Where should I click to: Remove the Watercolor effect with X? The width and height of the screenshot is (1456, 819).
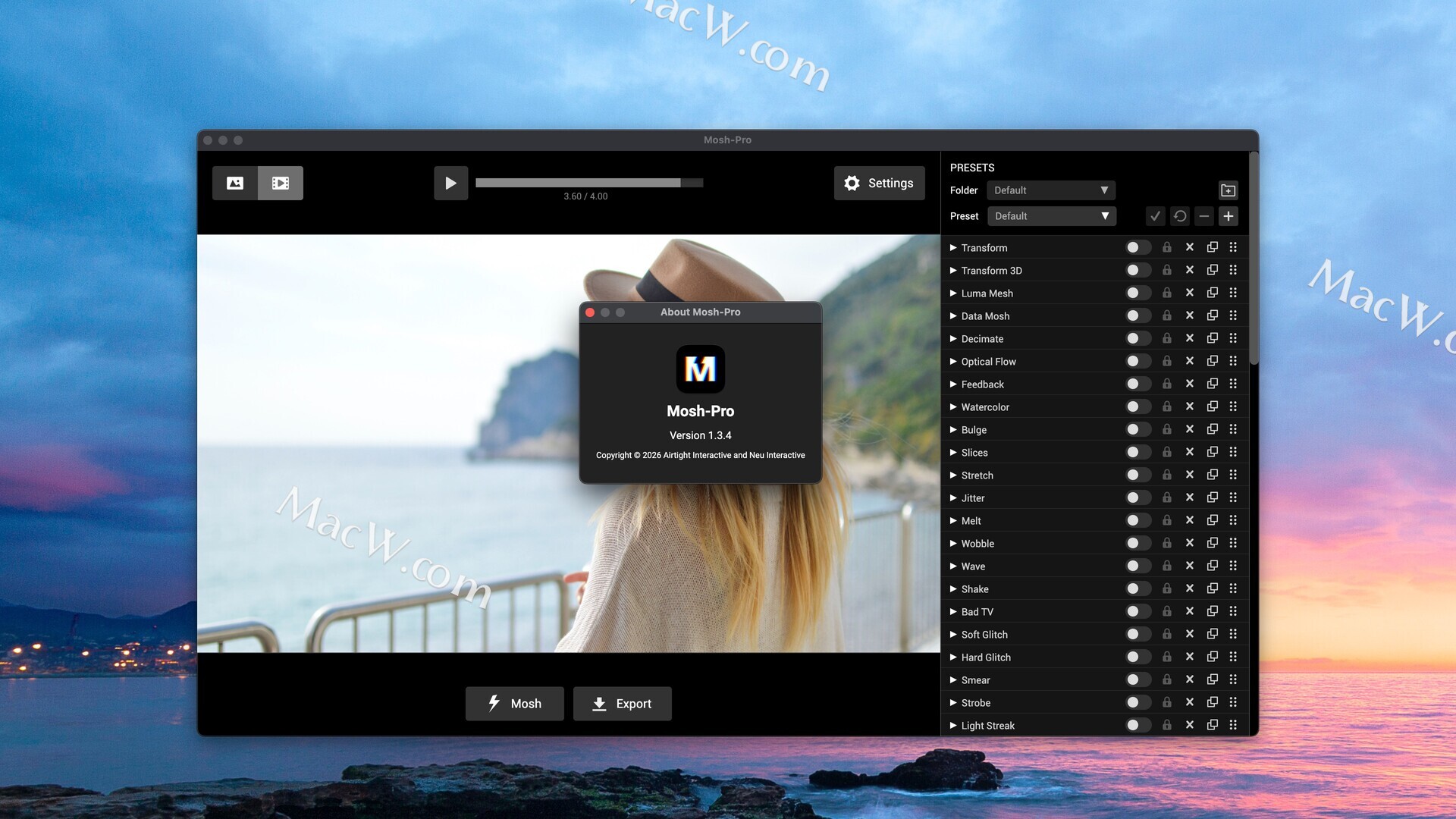1190,406
